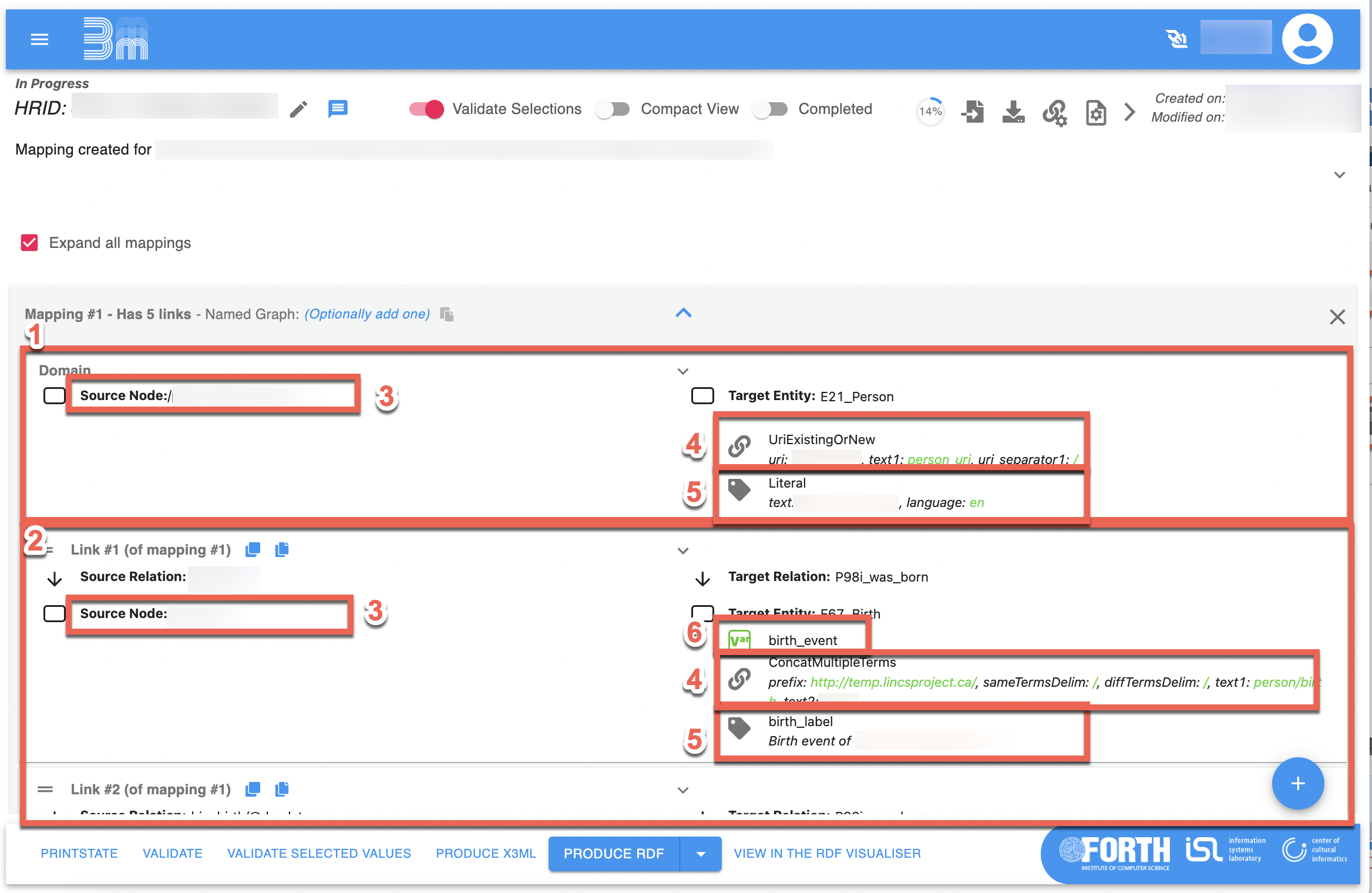This screenshot has width=1372, height=893.
Task: Click the import file arrow icon
Action: [x=973, y=112]
